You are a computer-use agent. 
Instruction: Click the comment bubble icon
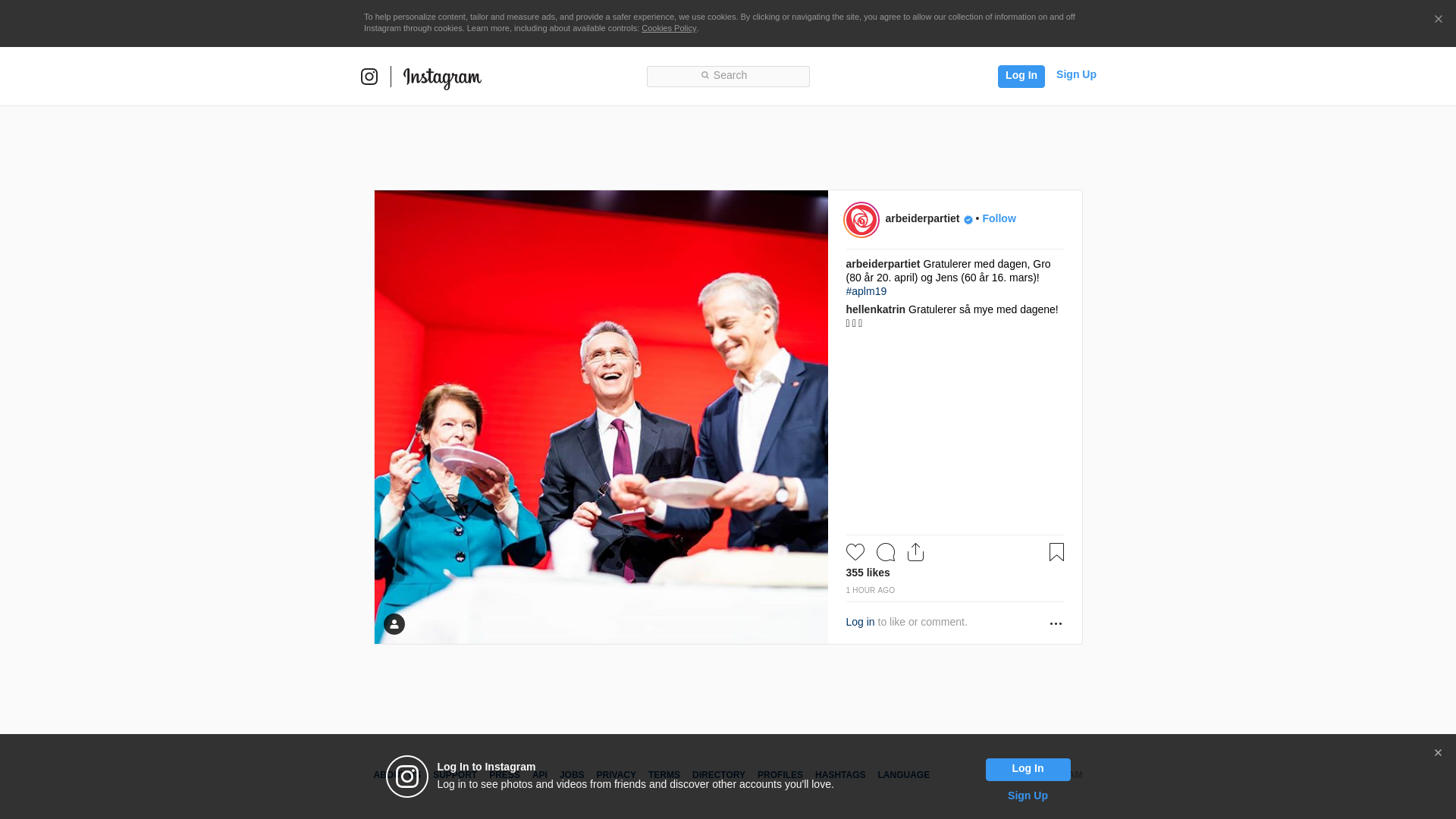pyautogui.click(x=885, y=552)
